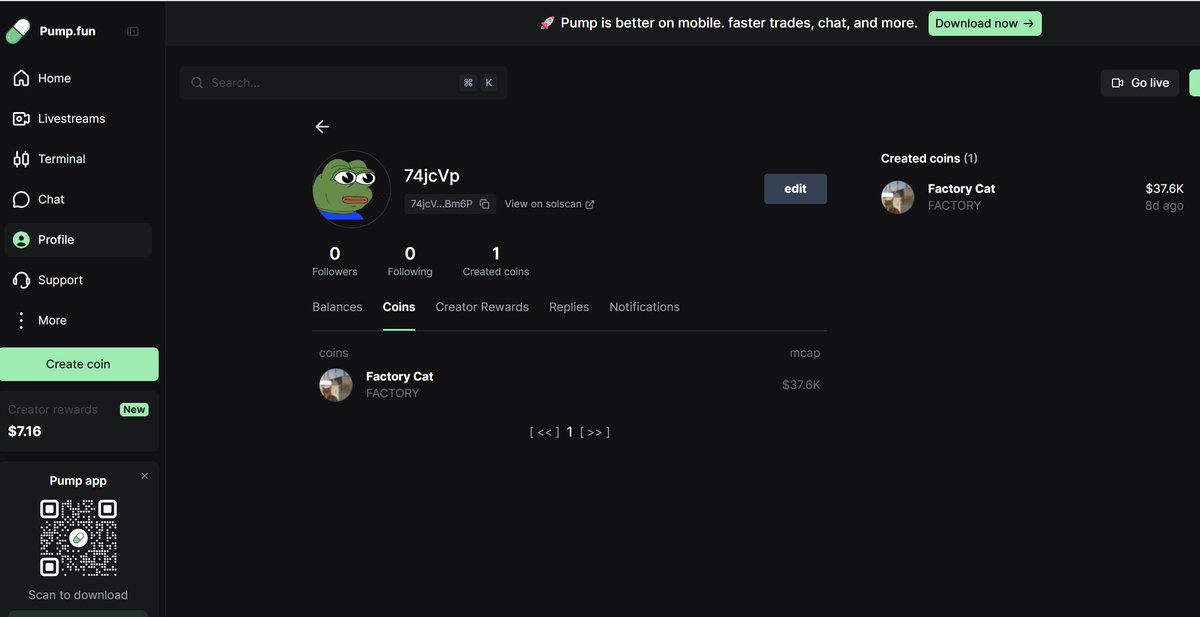Open Creator rewards $7.16 card
The width and height of the screenshot is (1200, 617).
[78, 421]
